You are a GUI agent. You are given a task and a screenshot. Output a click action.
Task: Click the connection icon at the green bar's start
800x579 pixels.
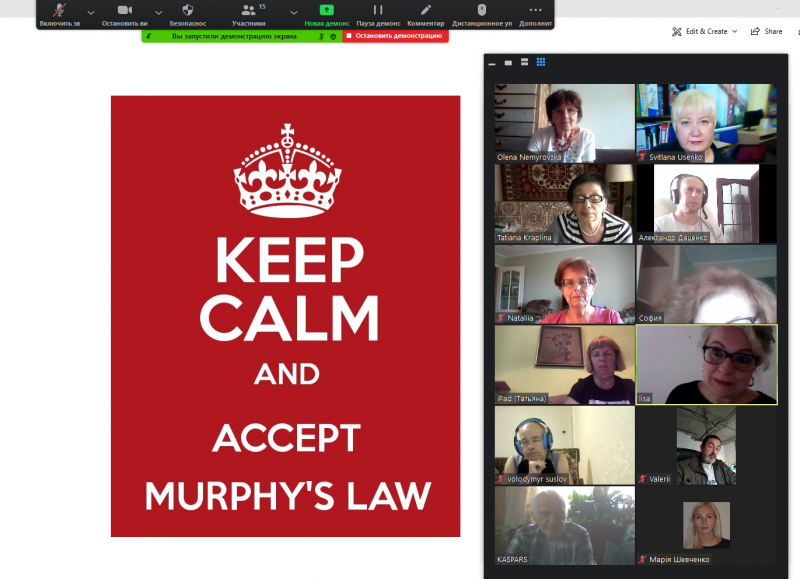tap(148, 36)
